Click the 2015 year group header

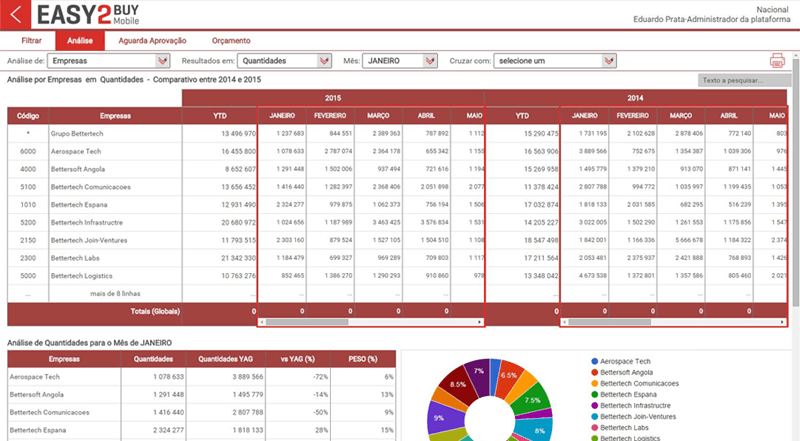pyautogui.click(x=333, y=98)
